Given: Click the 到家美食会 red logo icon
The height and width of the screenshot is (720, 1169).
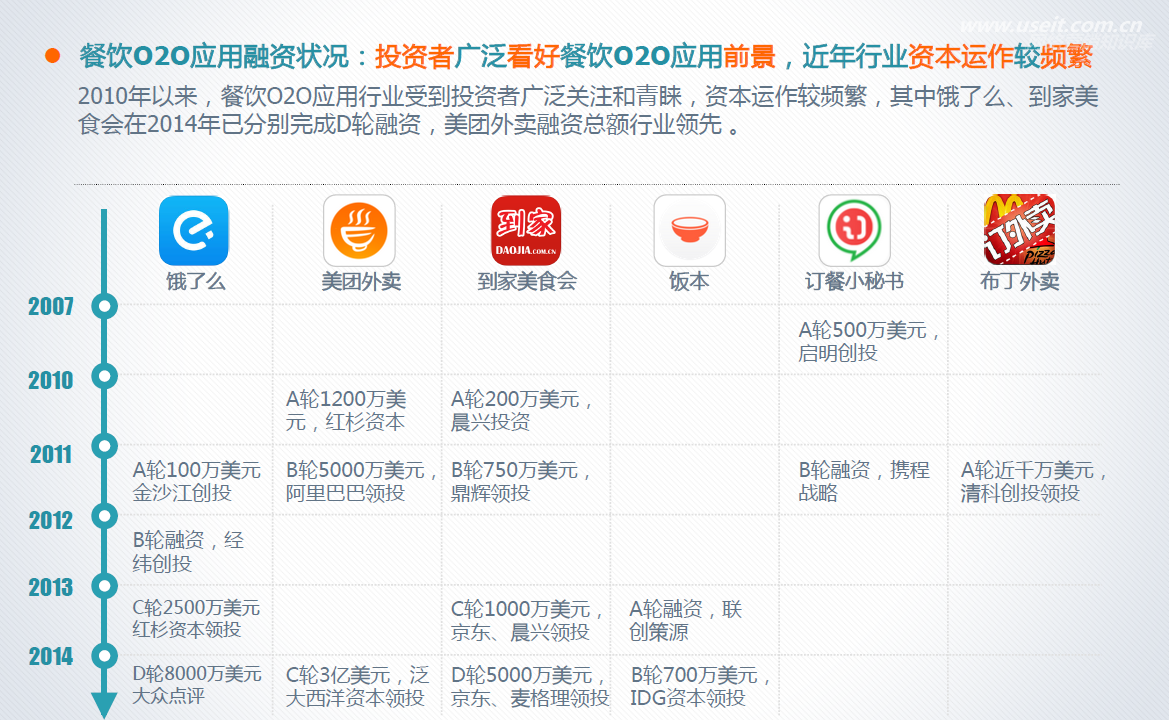Looking at the screenshot, I should tap(526, 230).
